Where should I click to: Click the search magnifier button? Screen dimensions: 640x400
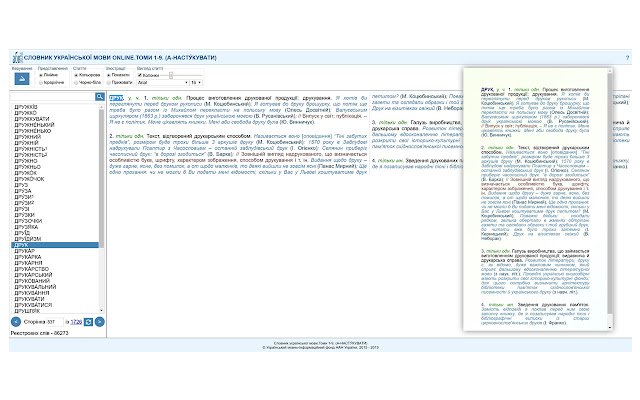pos(100,97)
